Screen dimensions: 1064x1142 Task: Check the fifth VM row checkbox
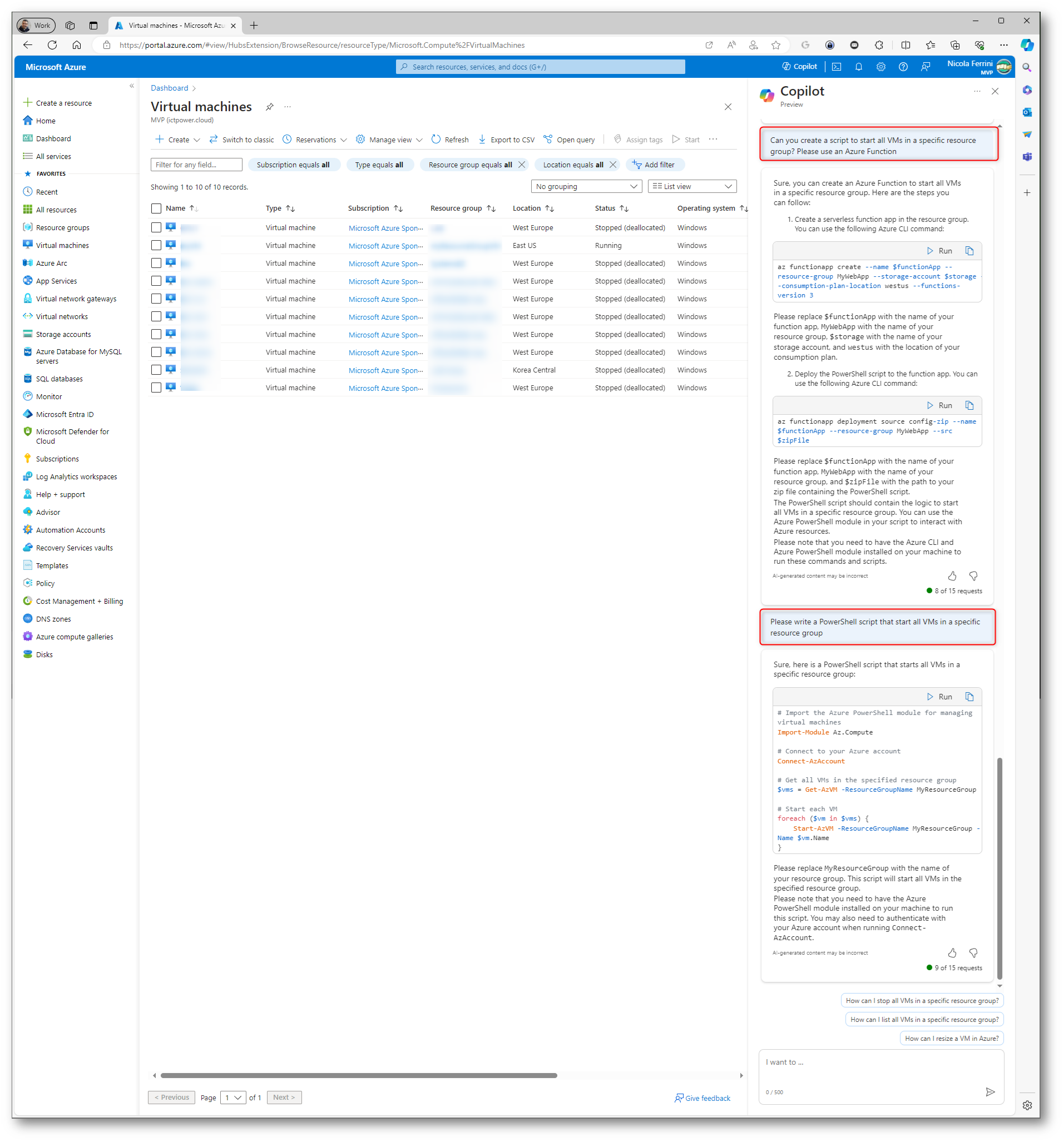pos(156,299)
